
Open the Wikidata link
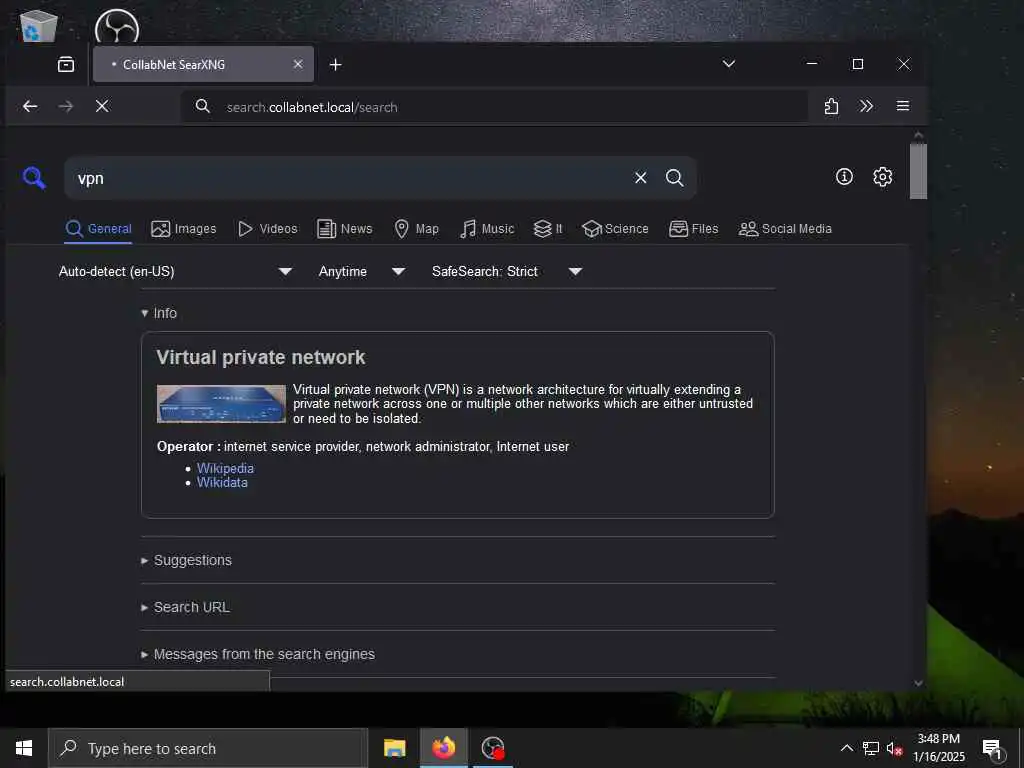pos(222,483)
